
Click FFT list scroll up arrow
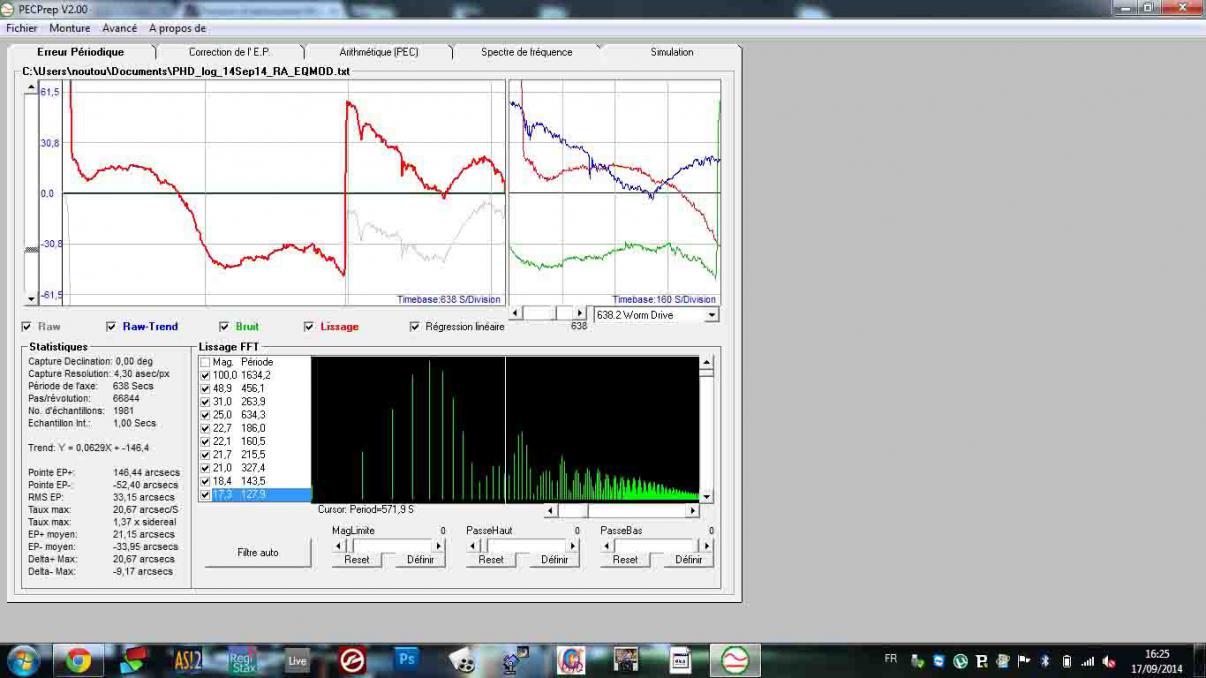click(706, 362)
